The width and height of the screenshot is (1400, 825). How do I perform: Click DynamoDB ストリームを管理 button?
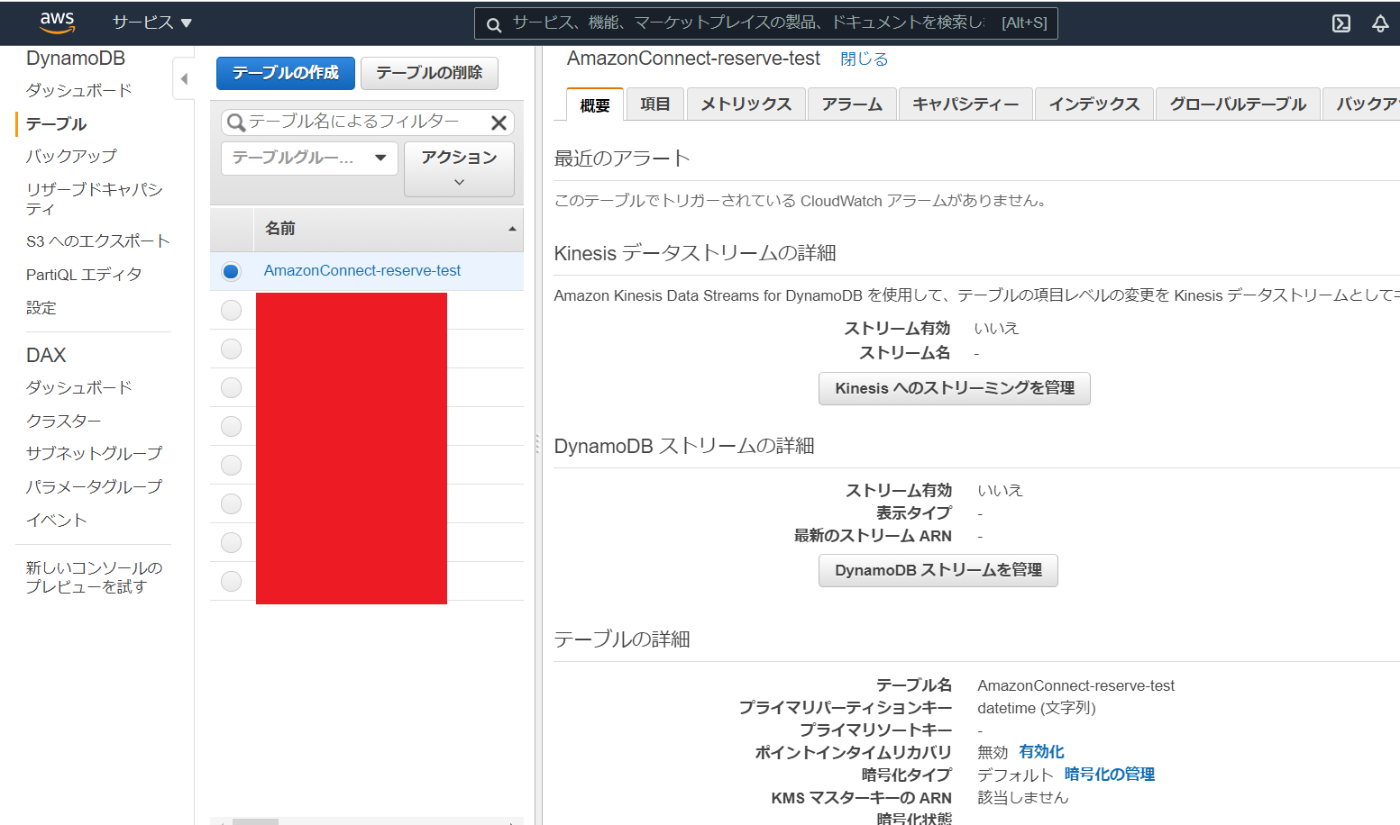938,570
